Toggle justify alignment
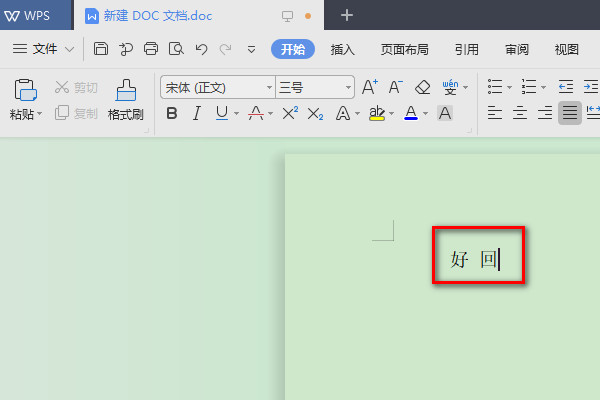The width and height of the screenshot is (600, 400). (570, 113)
